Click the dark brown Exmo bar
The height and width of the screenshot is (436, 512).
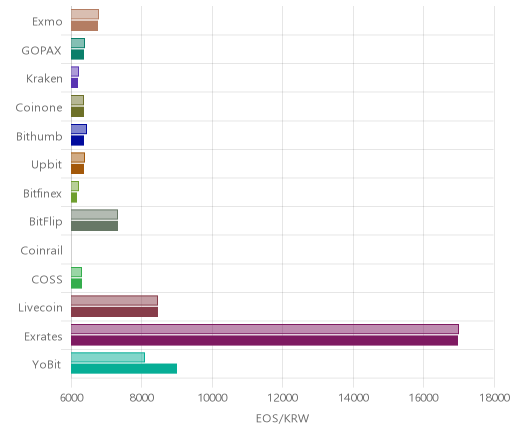pos(84,26)
